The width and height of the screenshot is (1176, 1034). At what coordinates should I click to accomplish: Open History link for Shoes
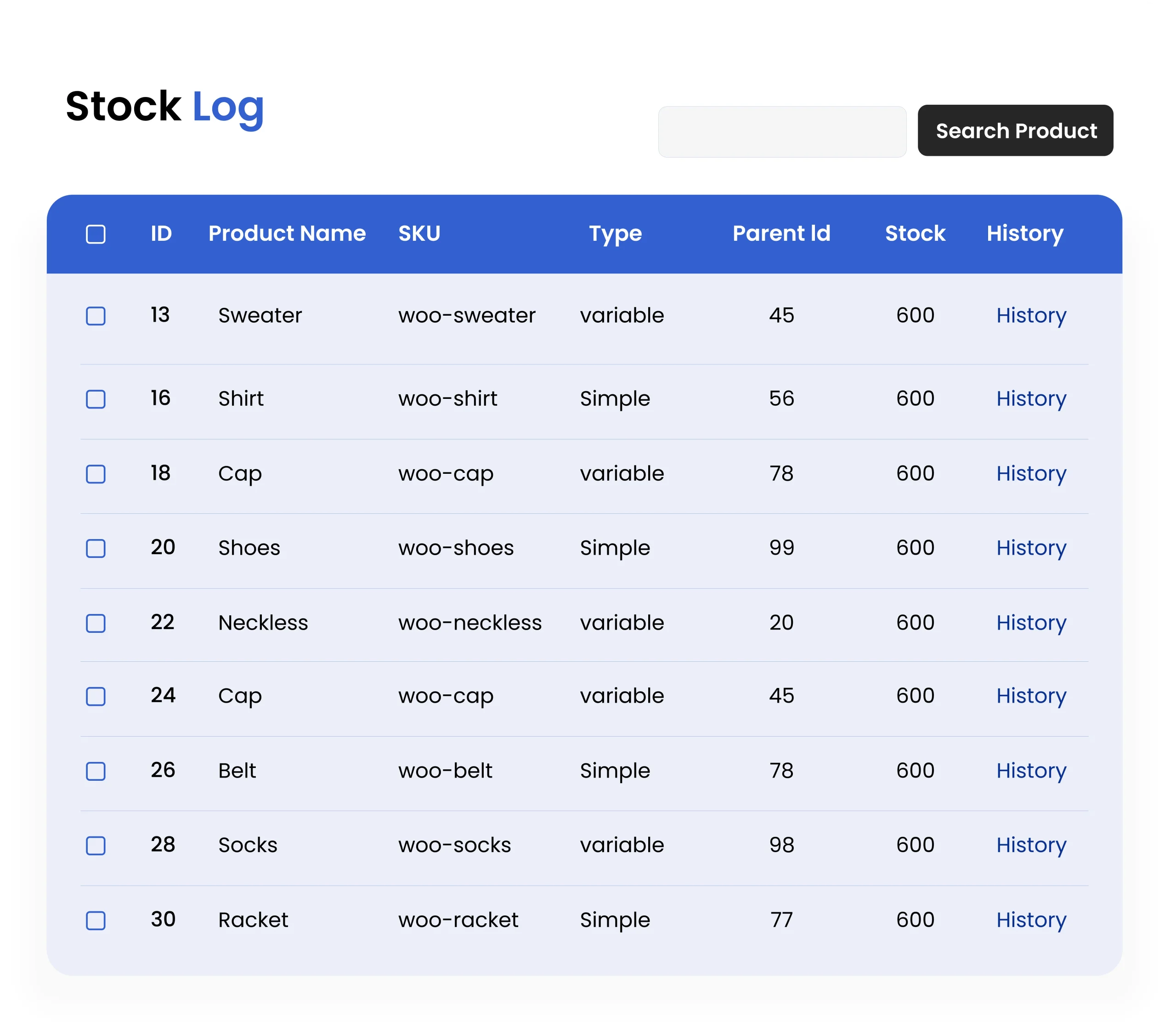[x=1031, y=549]
